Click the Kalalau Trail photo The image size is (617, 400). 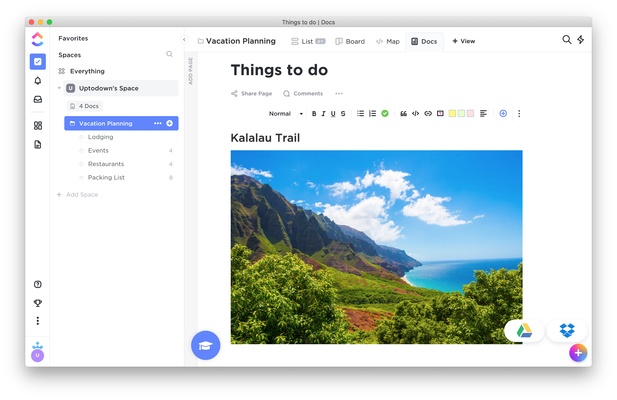[x=377, y=247]
